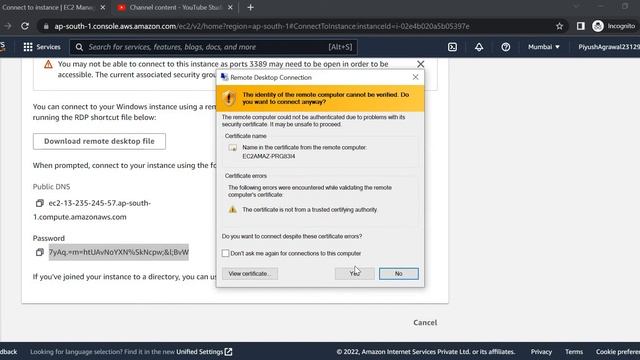Image resolution: width=640 pixels, height=360 pixels.
Task: Open Cookie preferences in the footer
Action: pyautogui.click(x=618, y=352)
